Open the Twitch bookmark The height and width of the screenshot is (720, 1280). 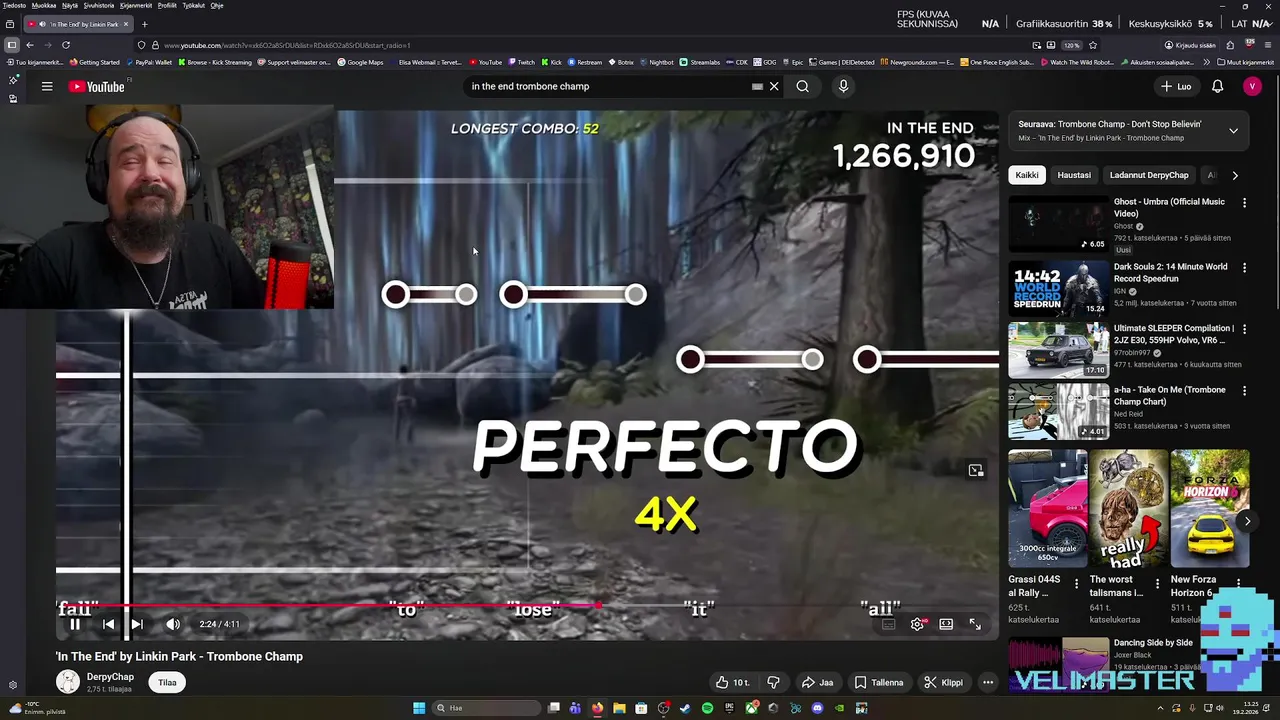click(x=521, y=62)
